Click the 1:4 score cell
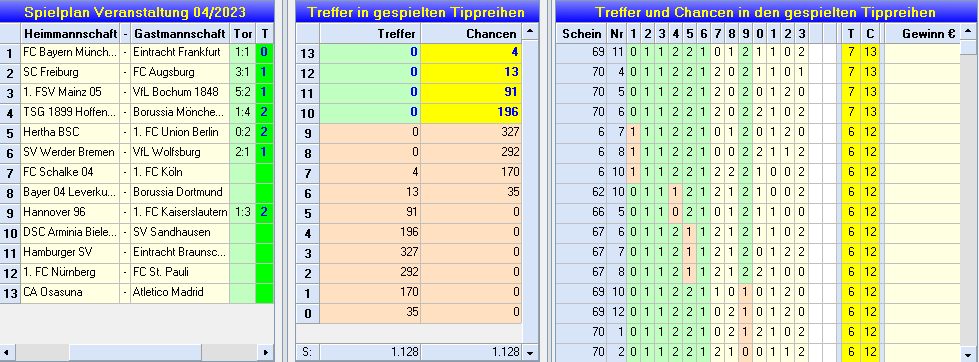This screenshot has width=979, height=362. (243, 113)
